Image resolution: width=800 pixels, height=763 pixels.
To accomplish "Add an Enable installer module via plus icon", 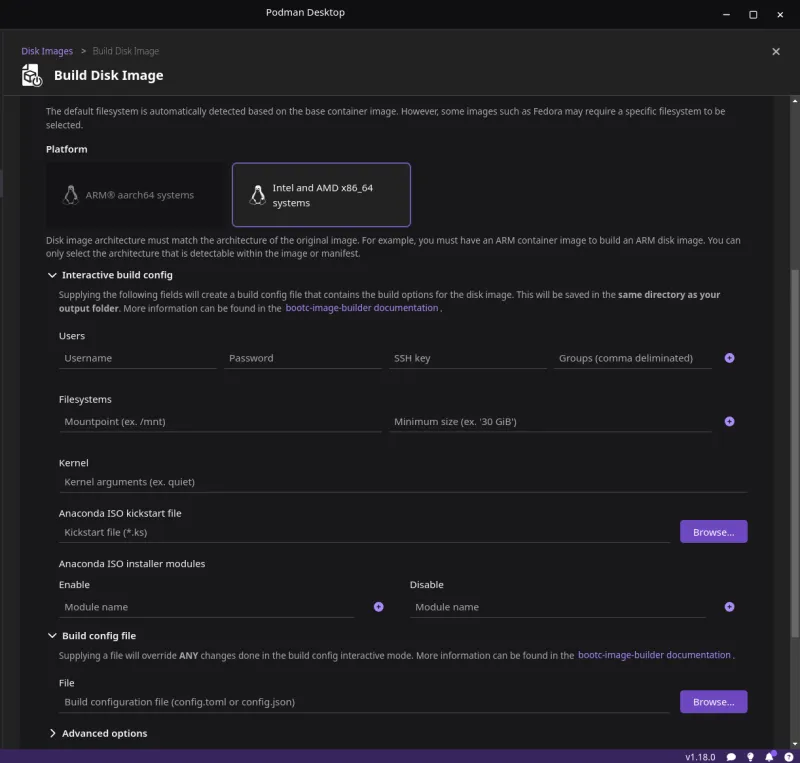I will coord(378,606).
